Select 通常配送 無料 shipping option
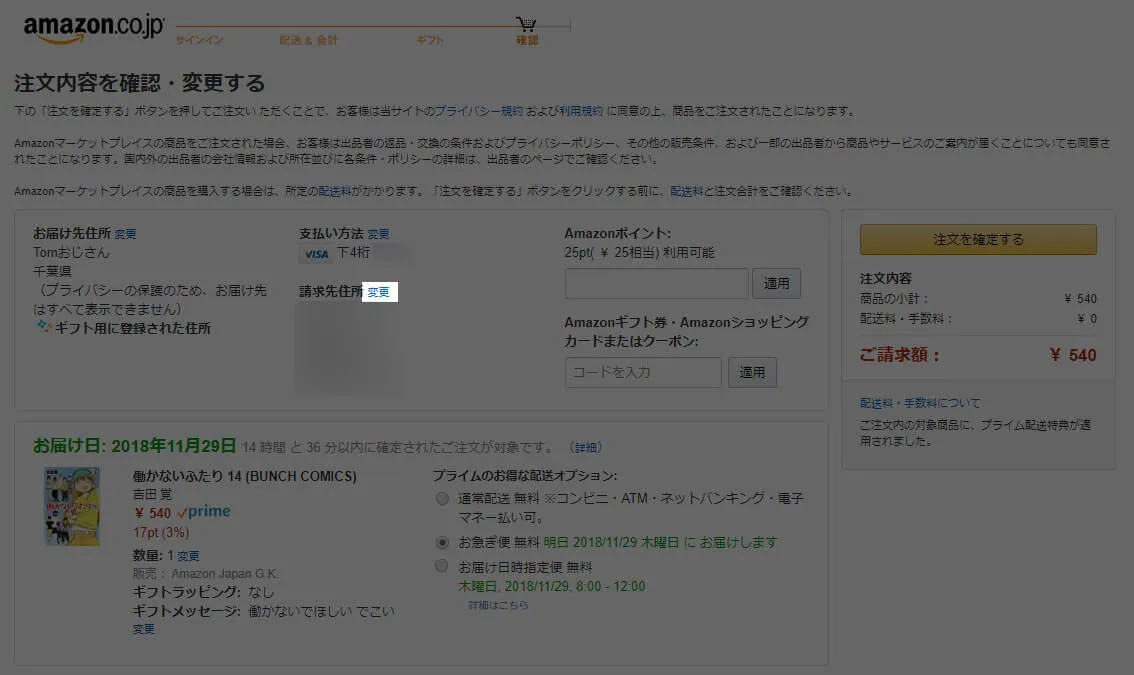 [442, 498]
